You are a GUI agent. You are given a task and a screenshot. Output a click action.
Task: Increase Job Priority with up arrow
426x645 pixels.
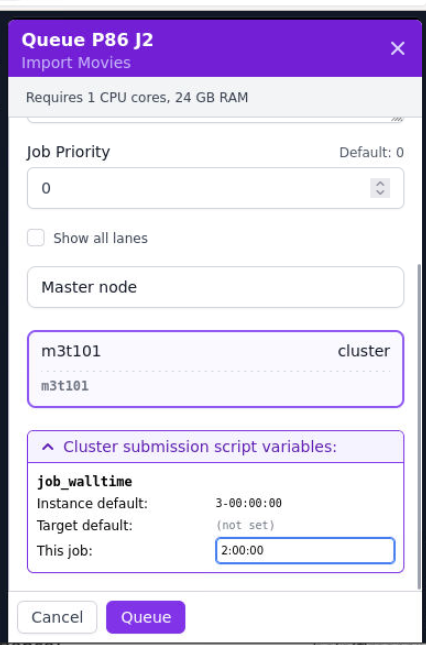[380, 184]
